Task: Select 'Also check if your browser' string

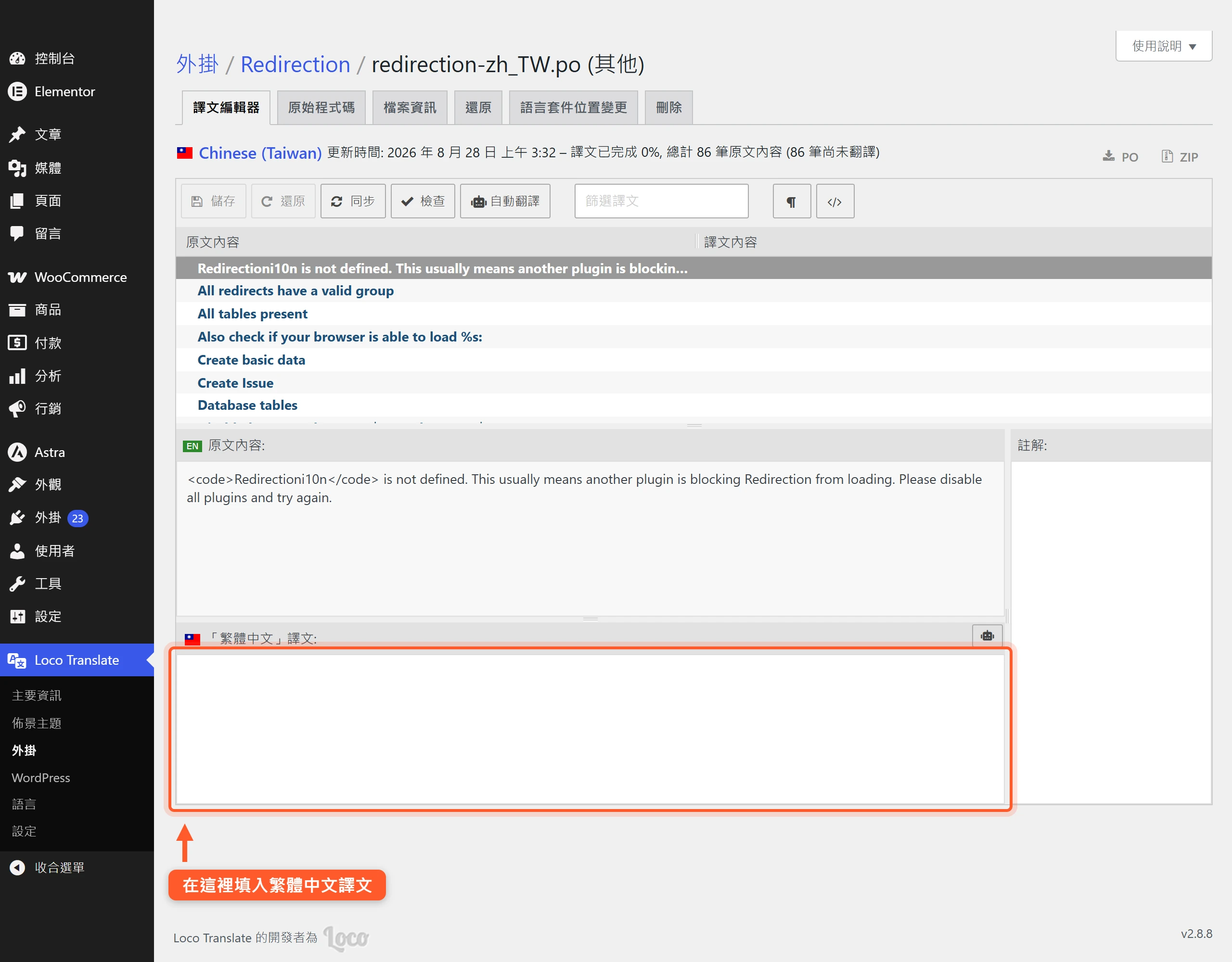Action: tap(694, 337)
